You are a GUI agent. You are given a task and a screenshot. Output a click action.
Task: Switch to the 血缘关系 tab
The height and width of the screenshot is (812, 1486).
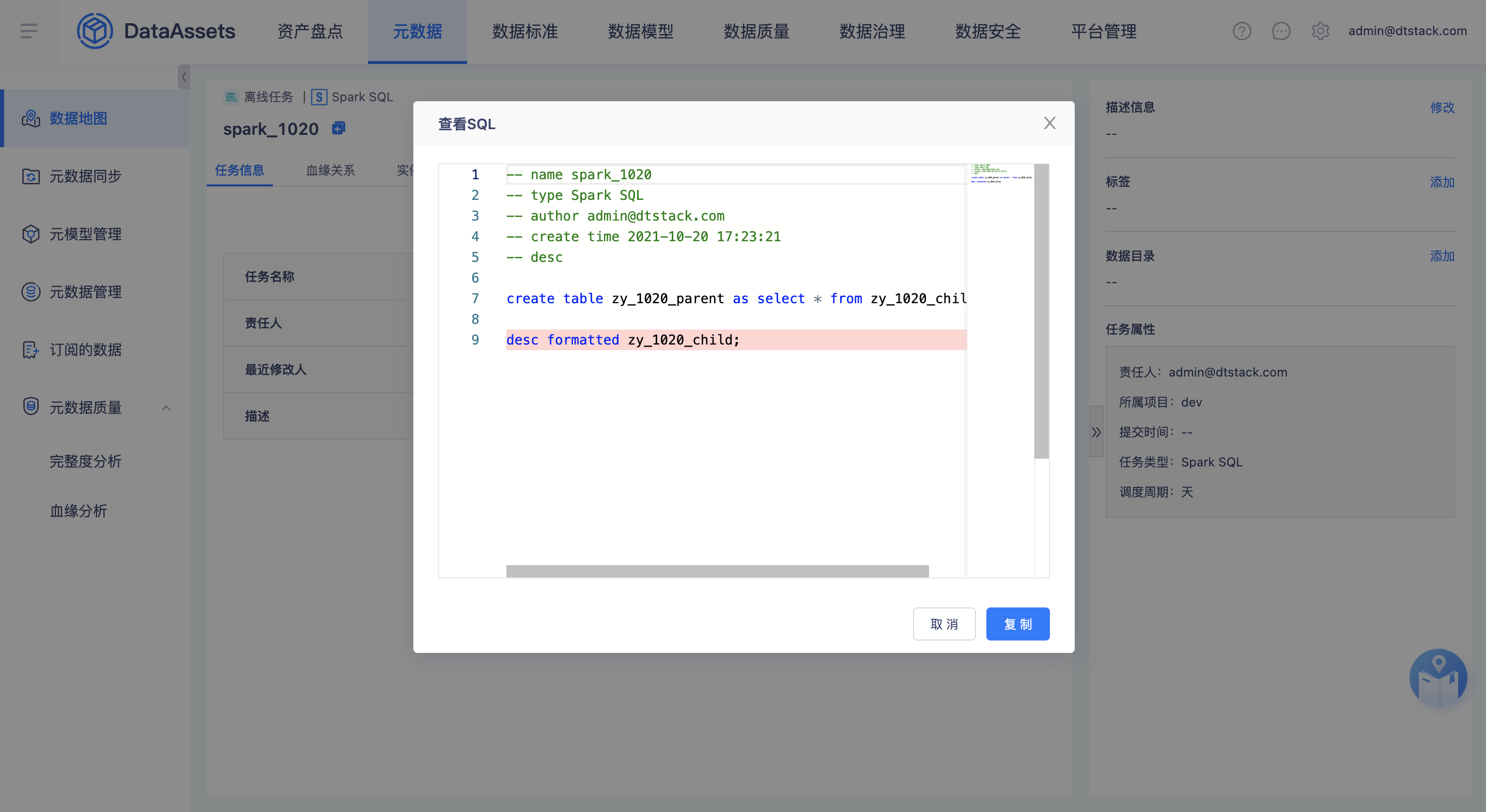331,170
